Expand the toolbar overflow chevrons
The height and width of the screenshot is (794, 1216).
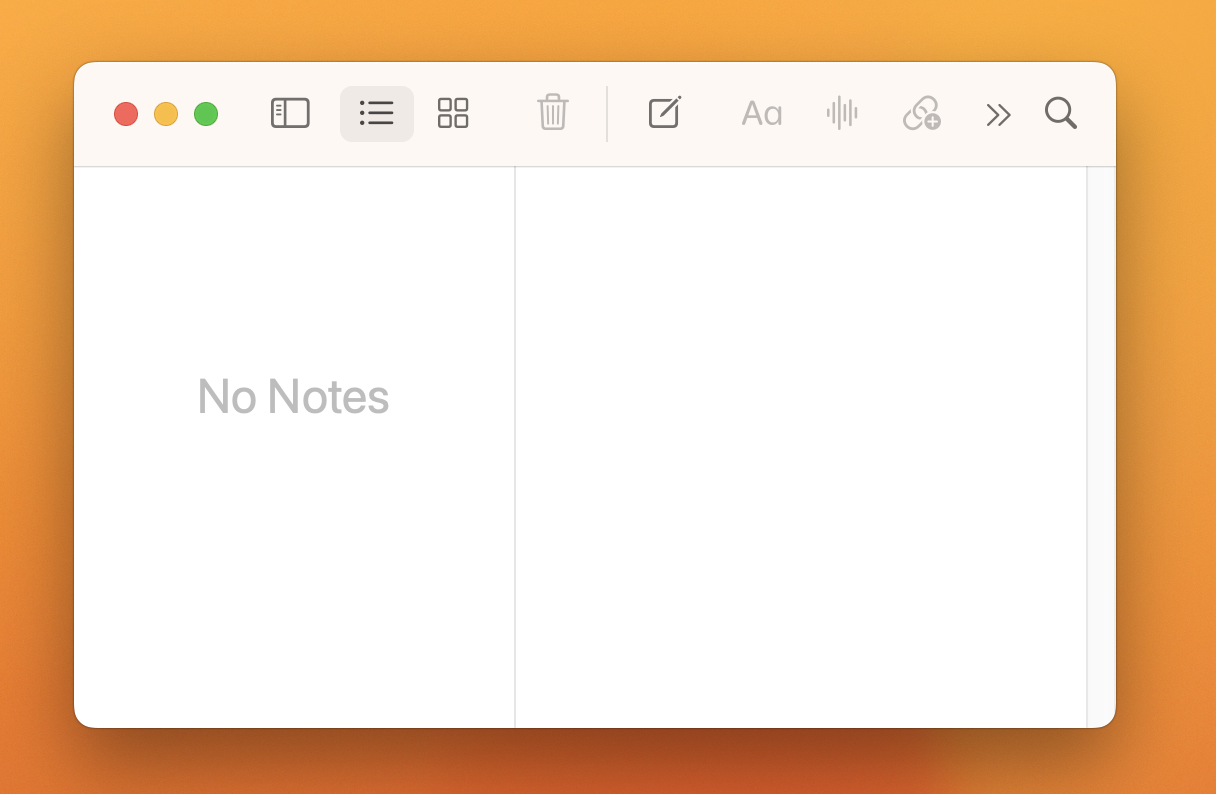tap(998, 115)
